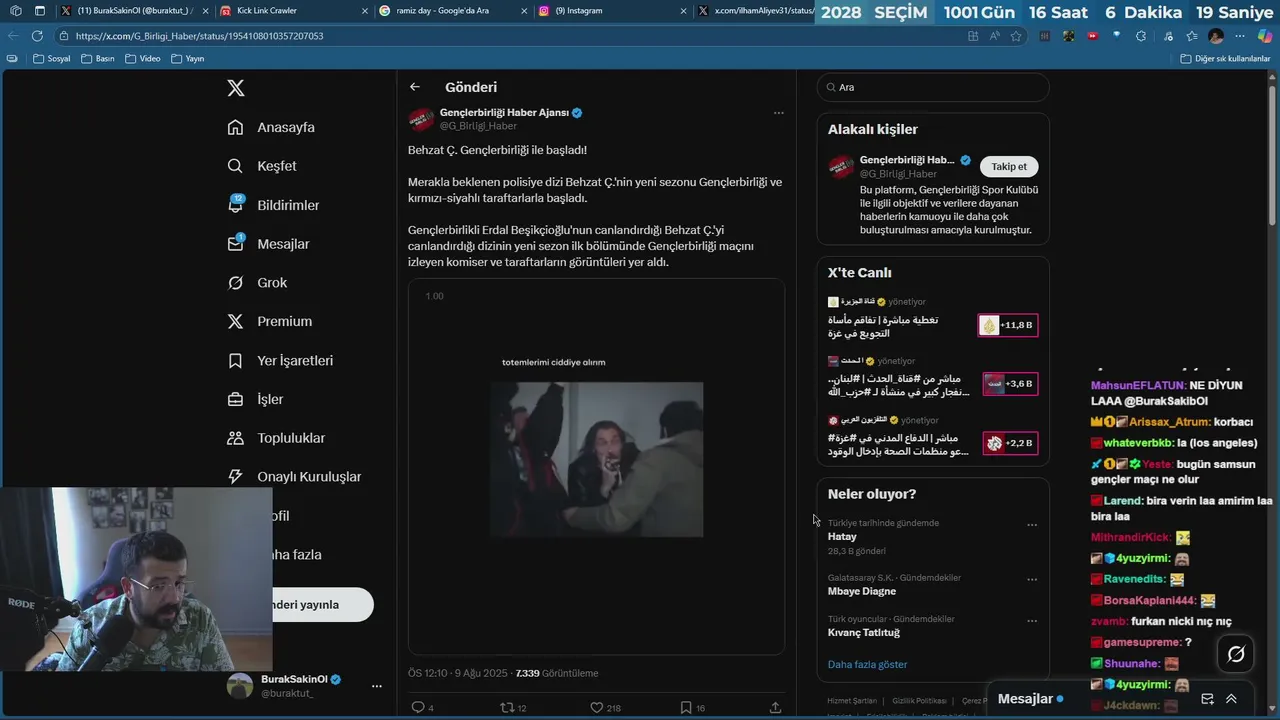The width and height of the screenshot is (1280, 720).
Task: Add page to favorites star icon
Action: pos(1016,36)
